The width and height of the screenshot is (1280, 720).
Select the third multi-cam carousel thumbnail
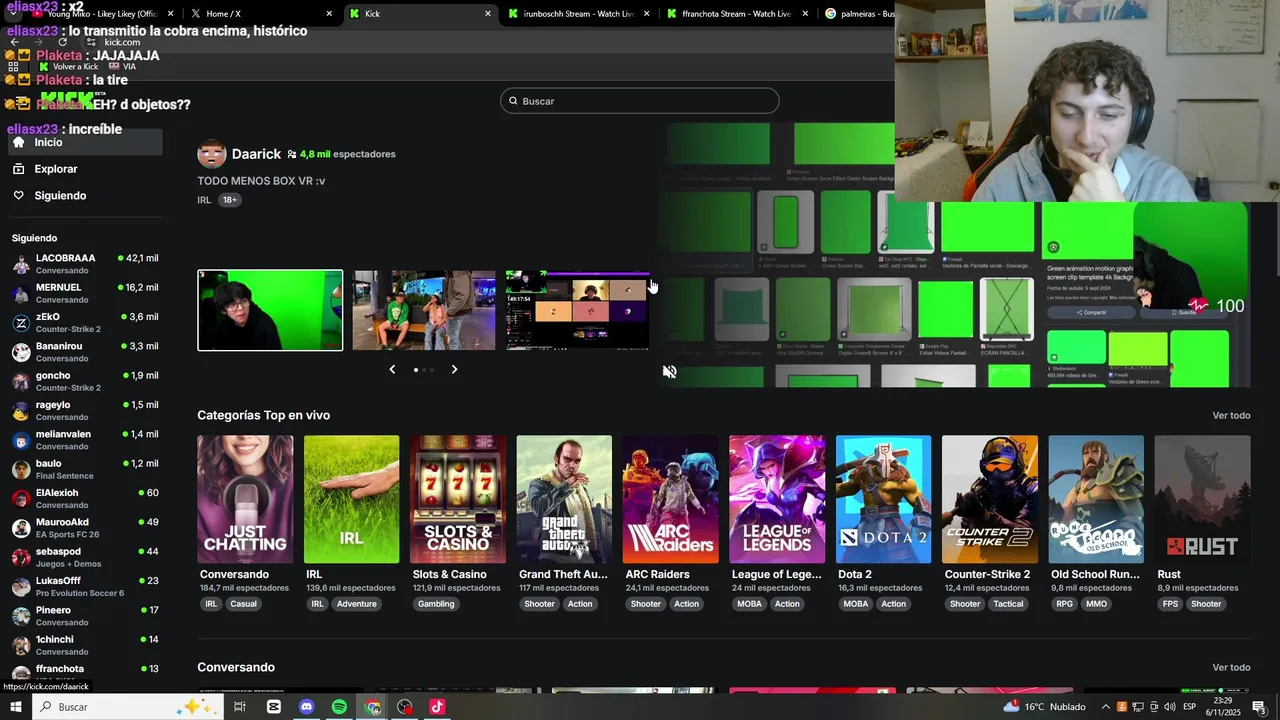tap(577, 310)
